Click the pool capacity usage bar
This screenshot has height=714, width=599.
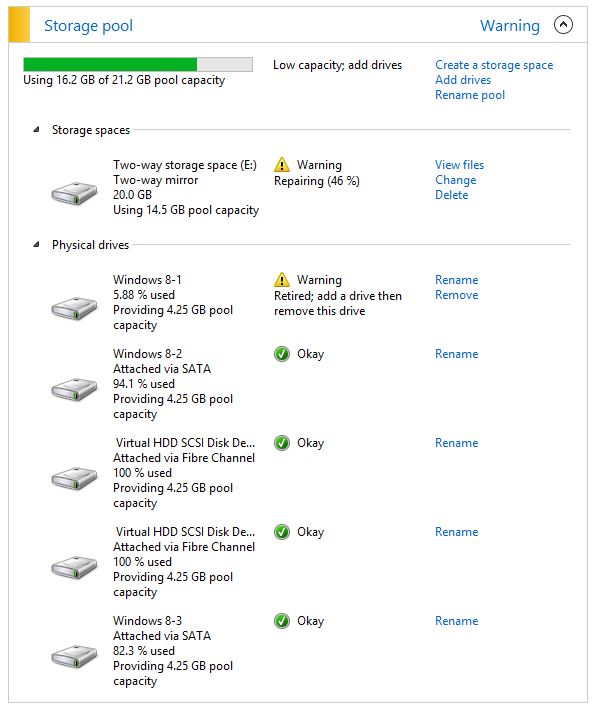tap(138, 64)
